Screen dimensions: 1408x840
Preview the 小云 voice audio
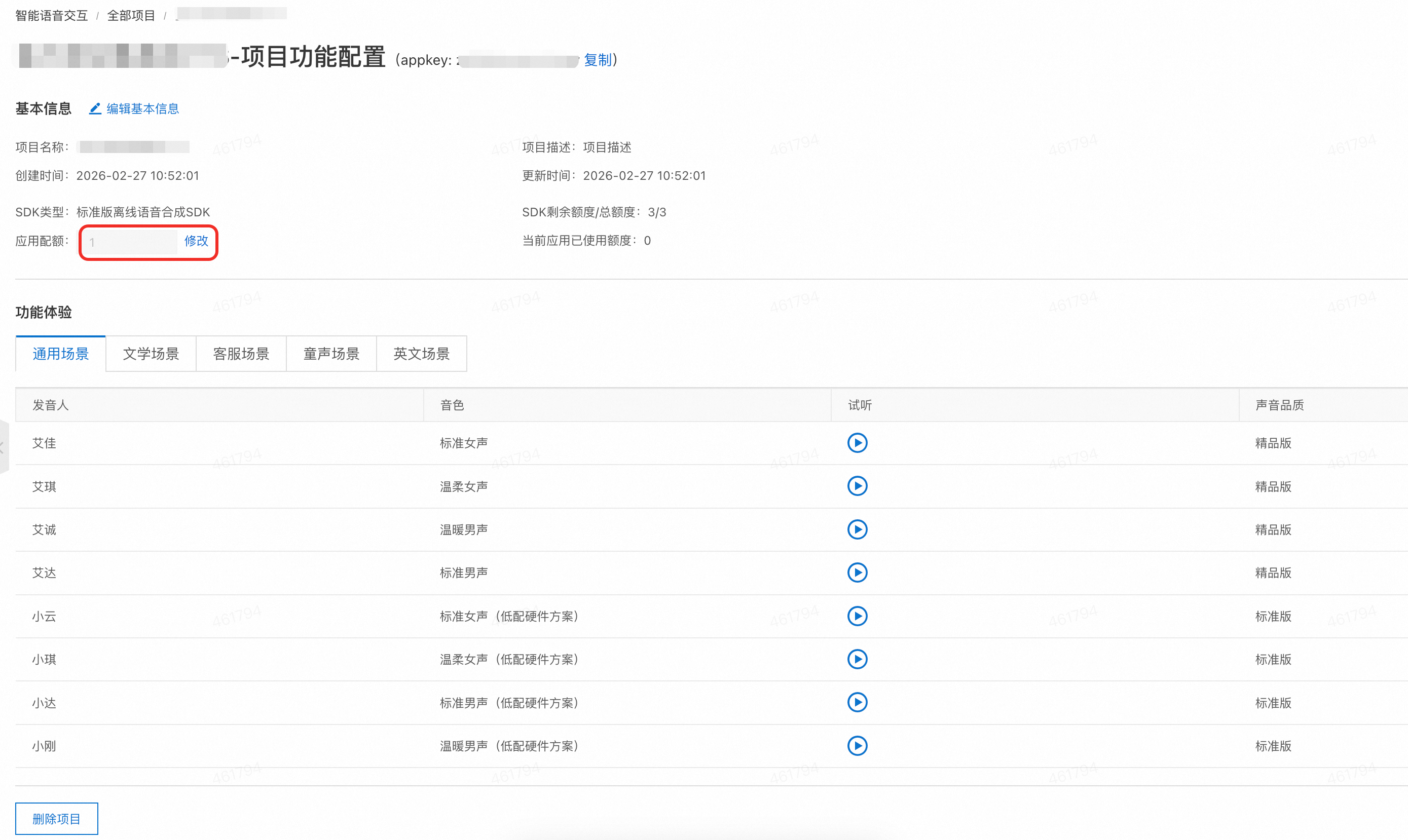(x=857, y=616)
